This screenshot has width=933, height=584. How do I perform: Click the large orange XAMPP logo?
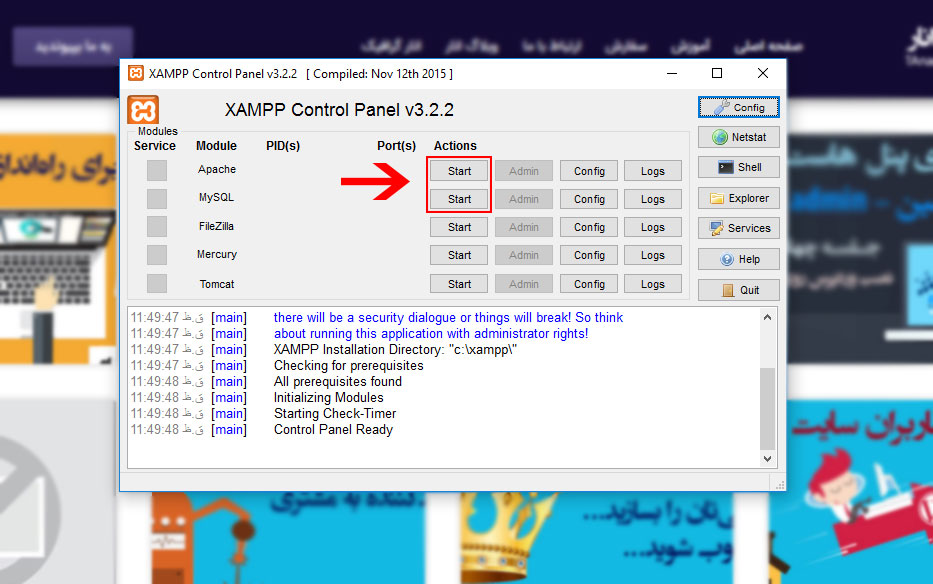point(143,110)
